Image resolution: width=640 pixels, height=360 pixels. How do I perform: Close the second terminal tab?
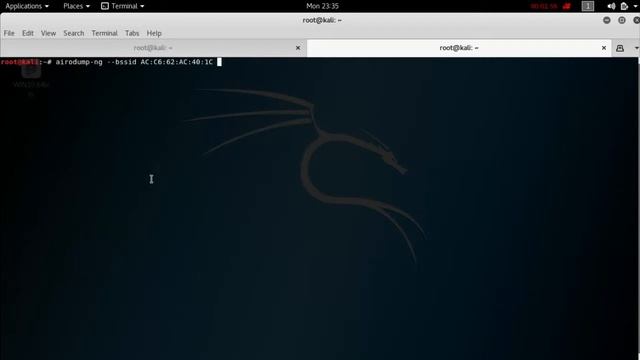tap(604, 48)
